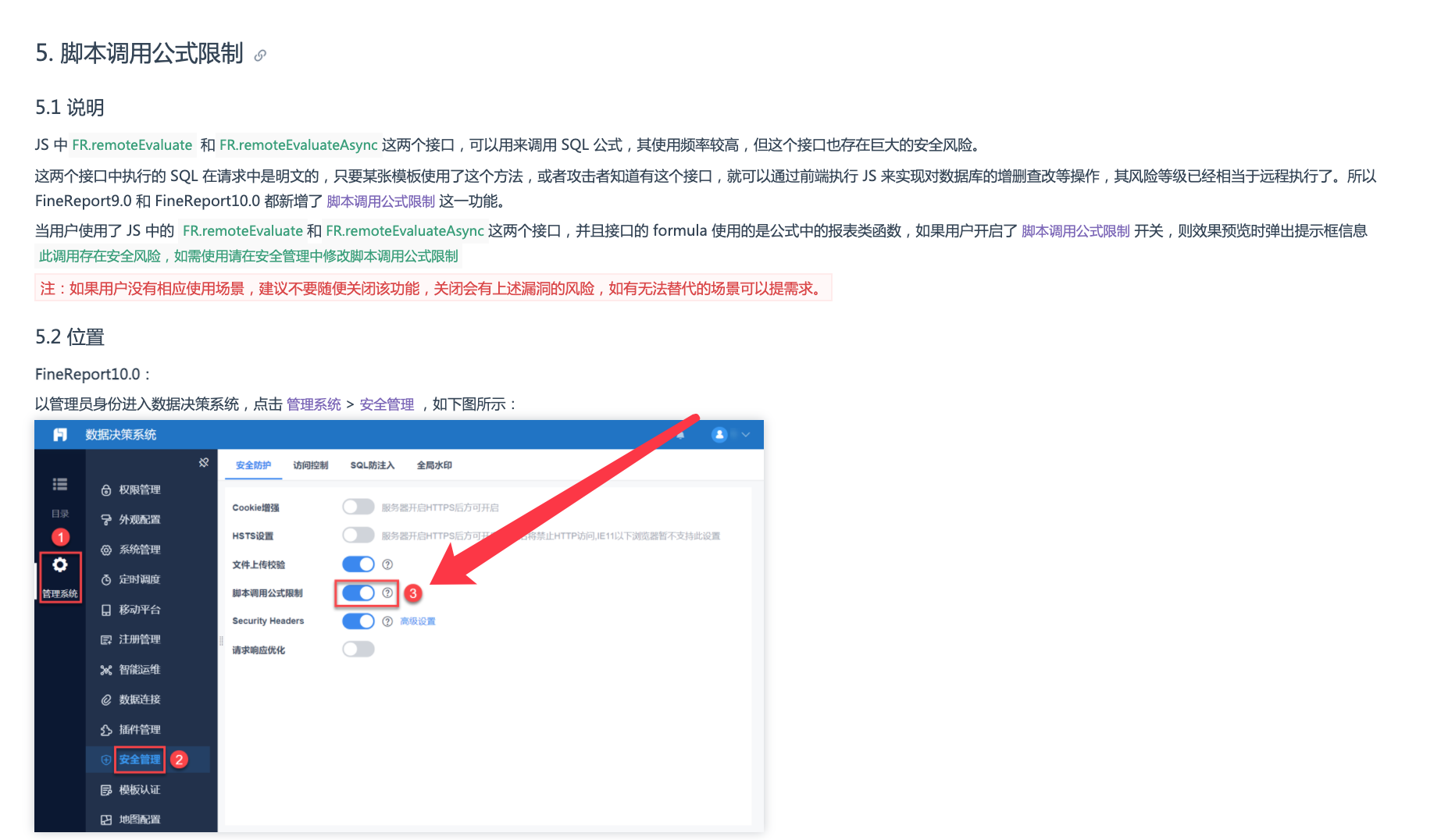Select the 管理系统 gear icon
The height and width of the screenshot is (840, 1448).
click(x=60, y=564)
